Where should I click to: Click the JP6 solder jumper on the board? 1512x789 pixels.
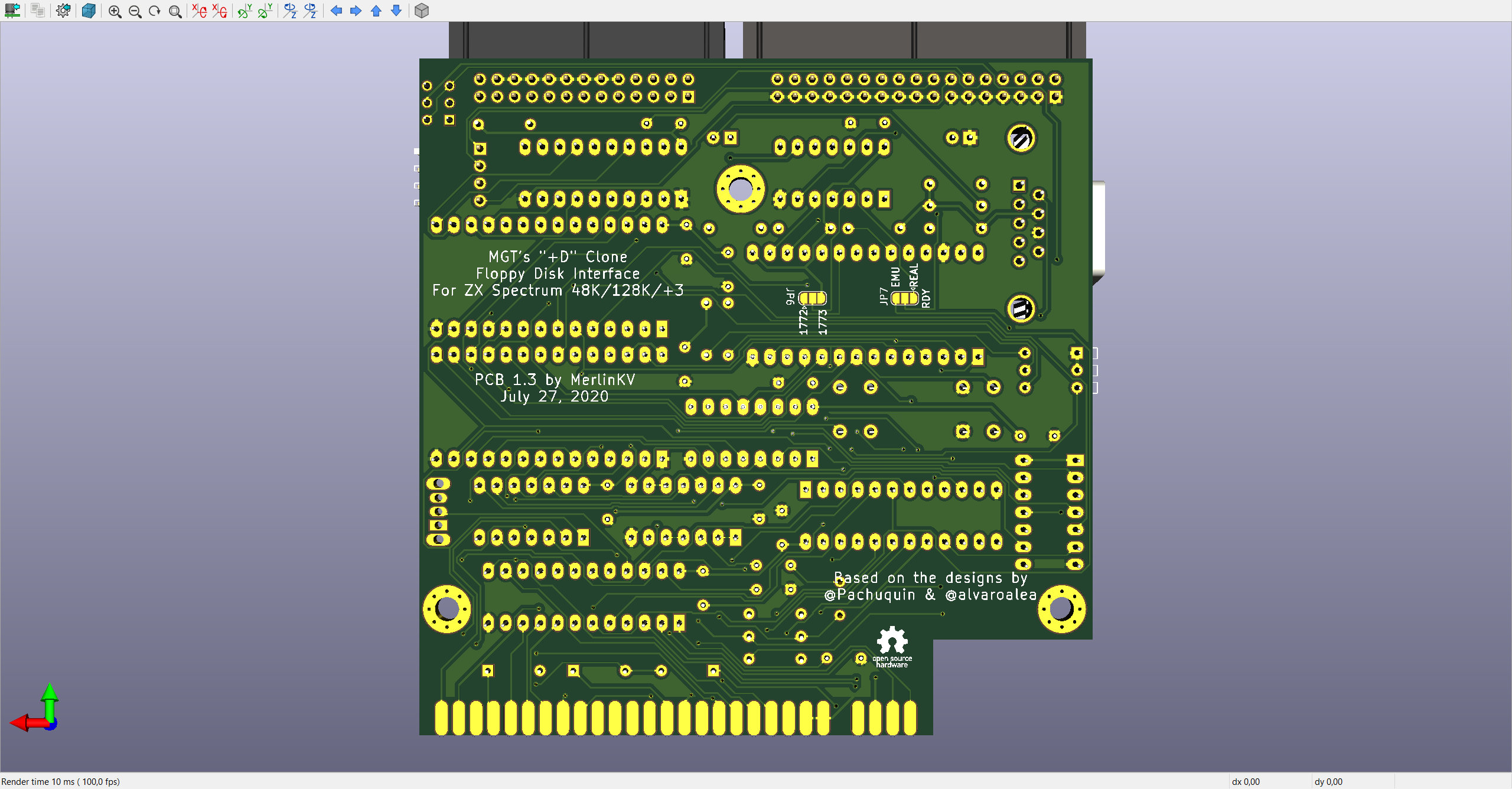tap(813, 298)
